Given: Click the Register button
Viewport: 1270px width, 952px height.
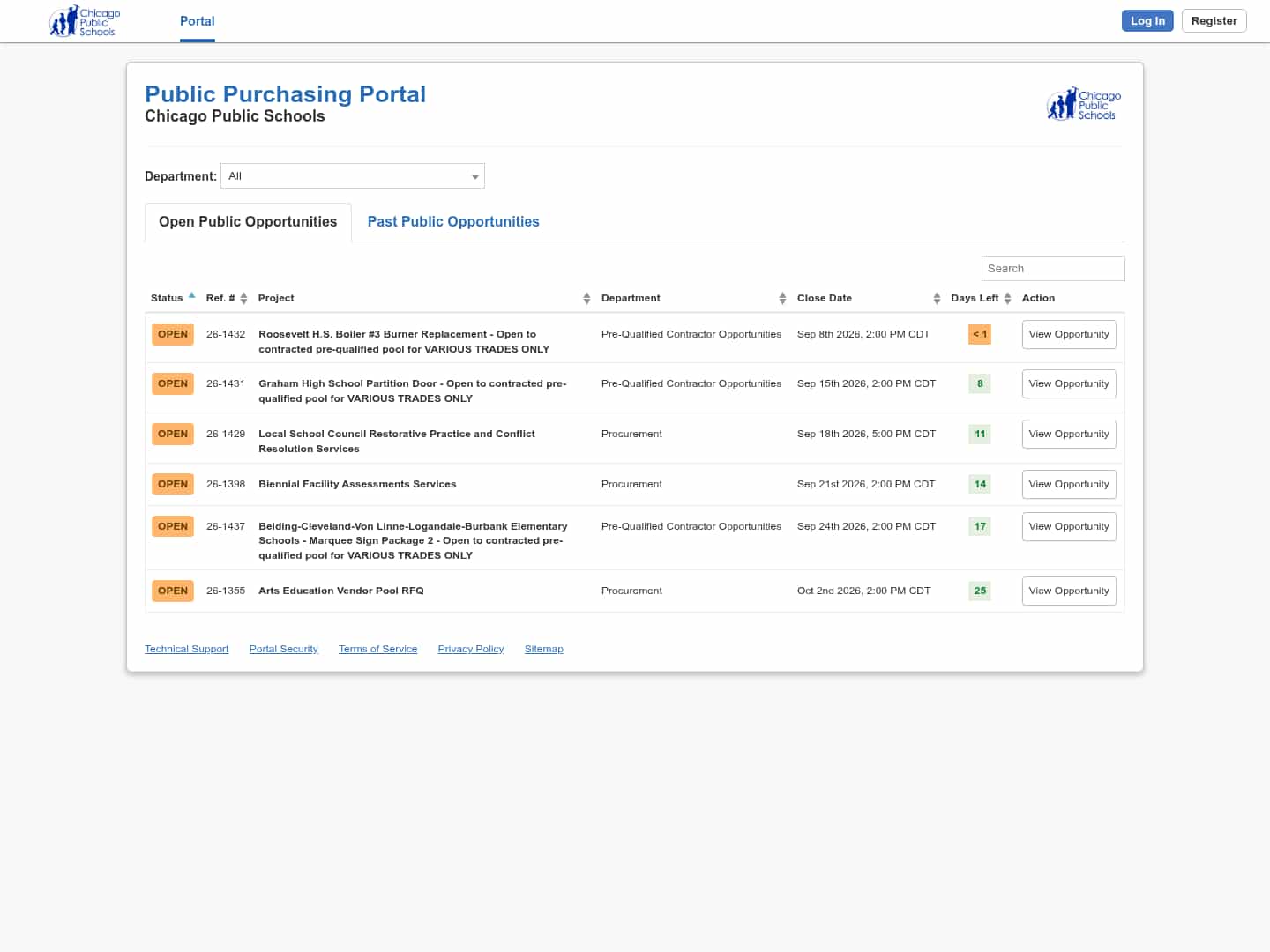Looking at the screenshot, I should (1214, 21).
